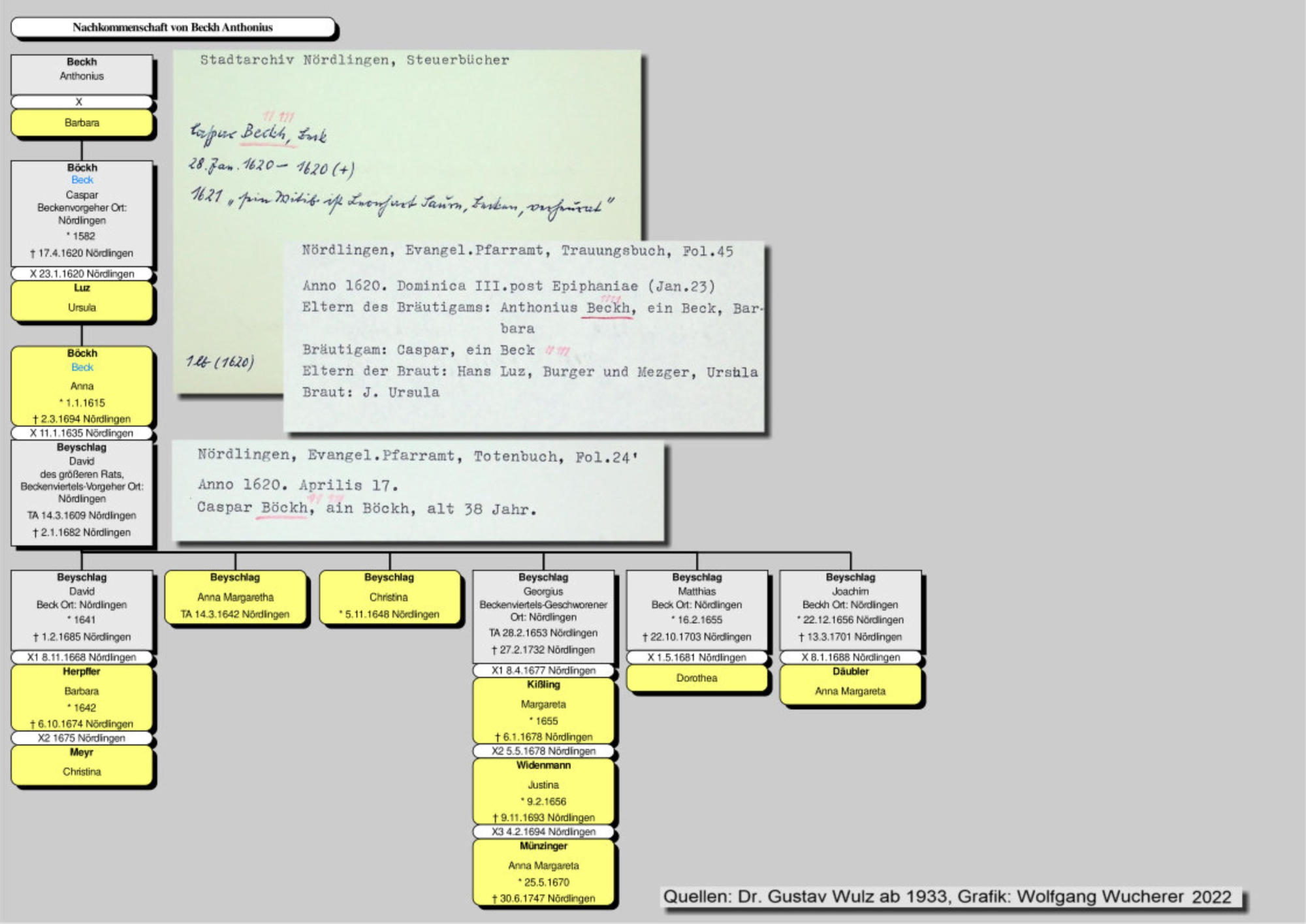
Task: Click the Quellen Dr. Gustav Wulz credit label
Action: [x=947, y=897]
